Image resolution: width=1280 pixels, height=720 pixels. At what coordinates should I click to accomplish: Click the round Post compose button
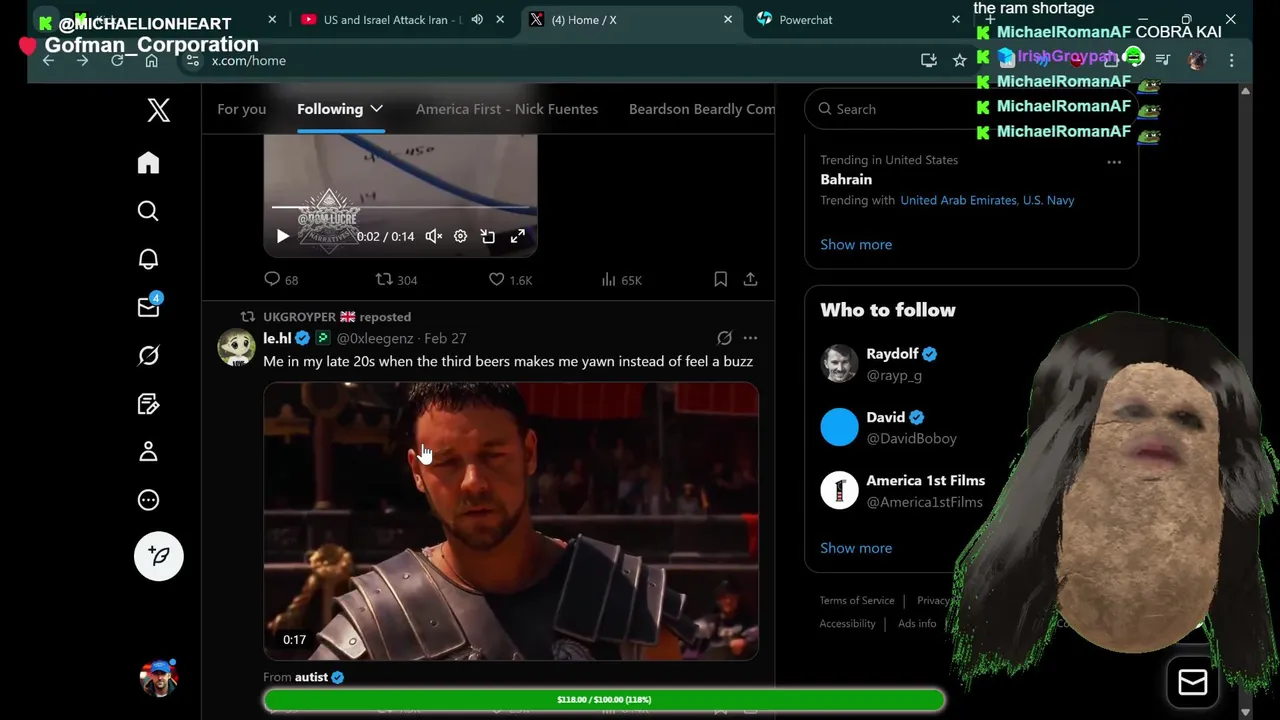(x=159, y=556)
